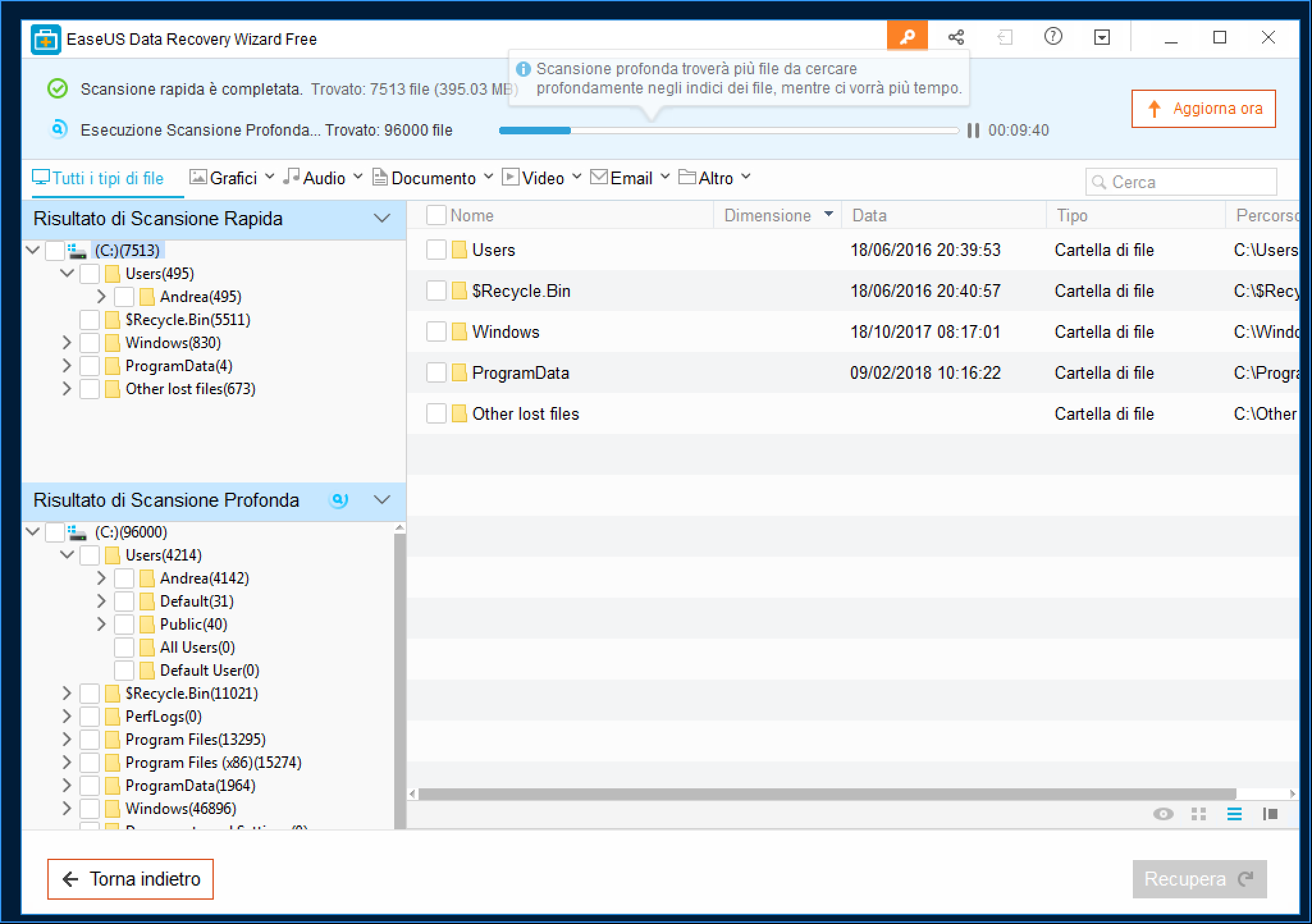Check the Windows row checkbox in file list
This screenshot has height=924, width=1312.
pos(436,332)
